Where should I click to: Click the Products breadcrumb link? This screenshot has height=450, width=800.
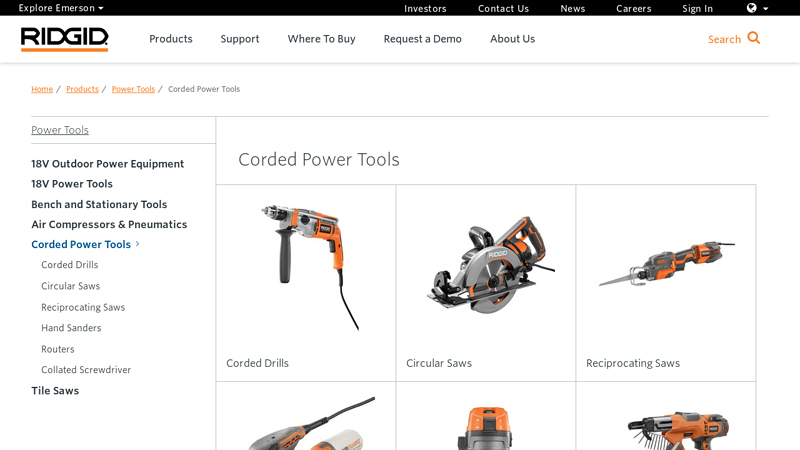[x=82, y=89]
